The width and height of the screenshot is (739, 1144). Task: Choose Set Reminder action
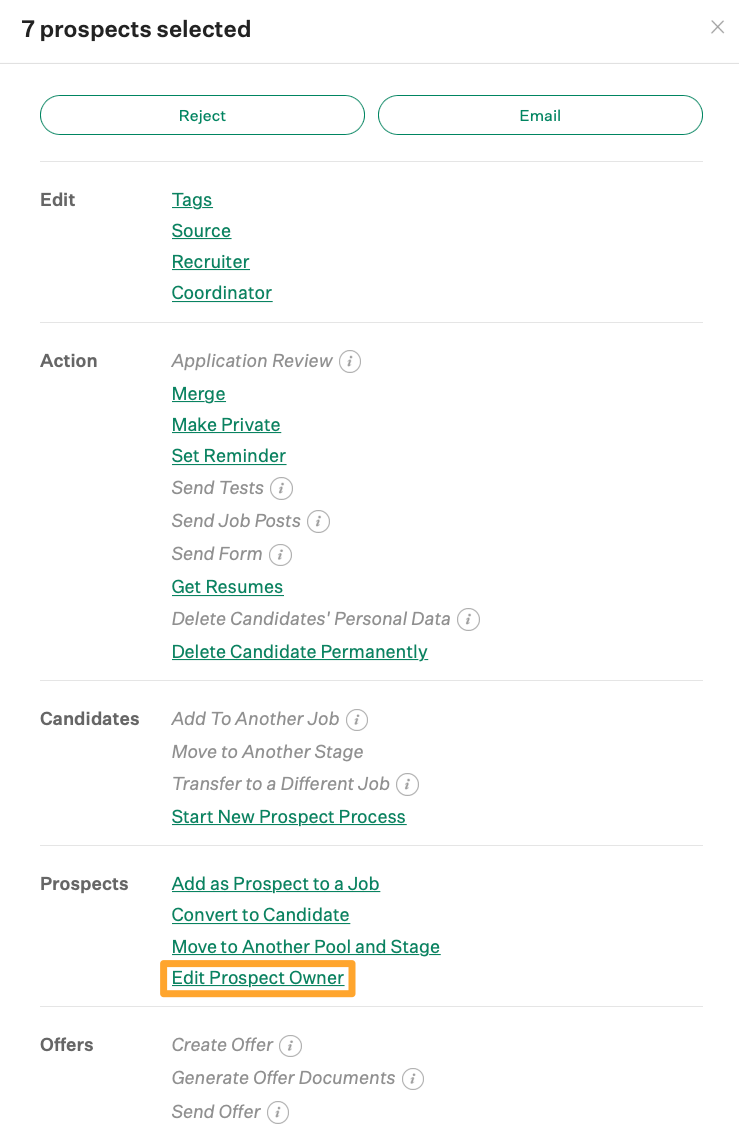tap(228, 456)
